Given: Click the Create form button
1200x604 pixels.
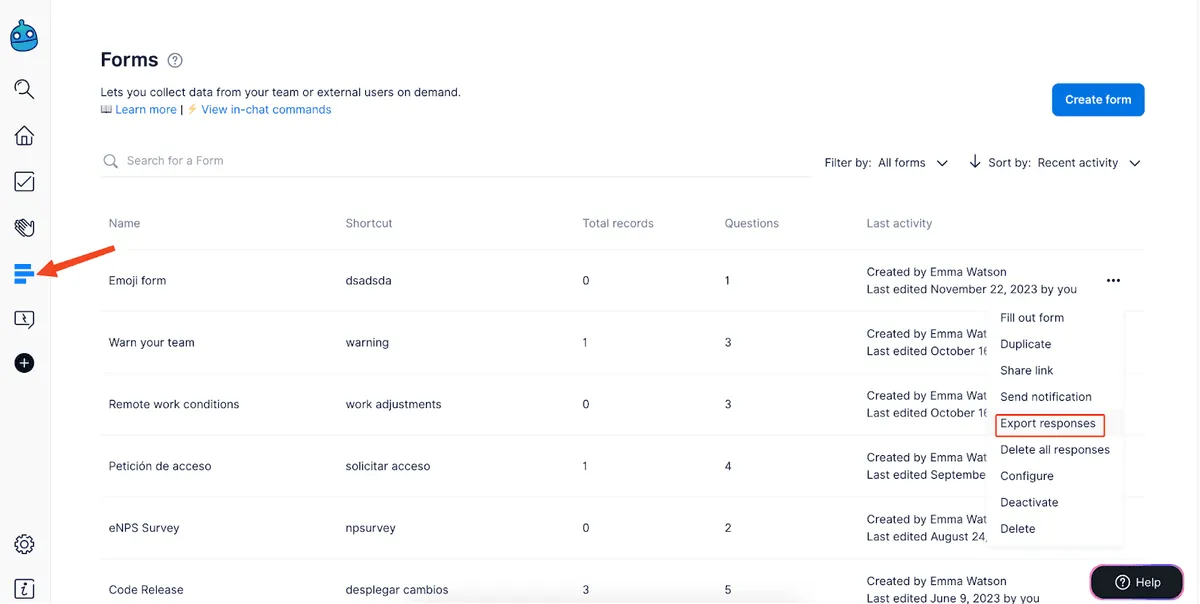Looking at the screenshot, I should (1098, 99).
